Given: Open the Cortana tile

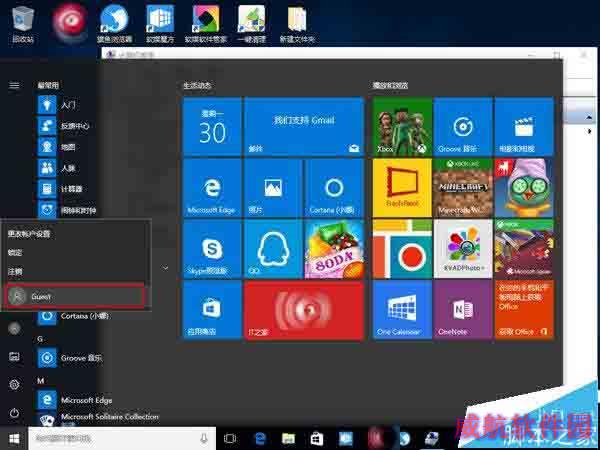Looking at the screenshot, I should click(x=334, y=188).
